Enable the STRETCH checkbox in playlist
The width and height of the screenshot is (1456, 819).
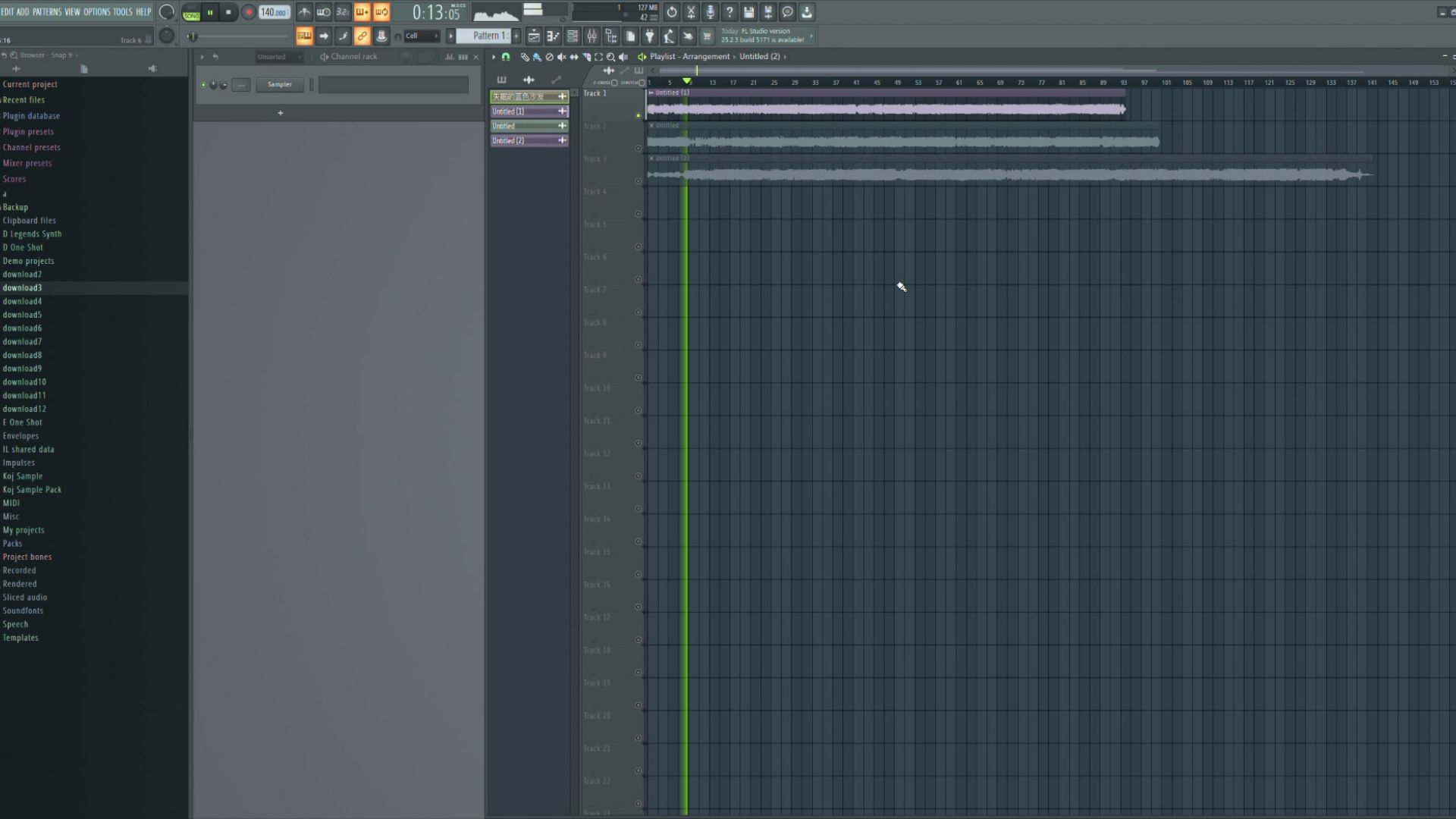tap(642, 83)
